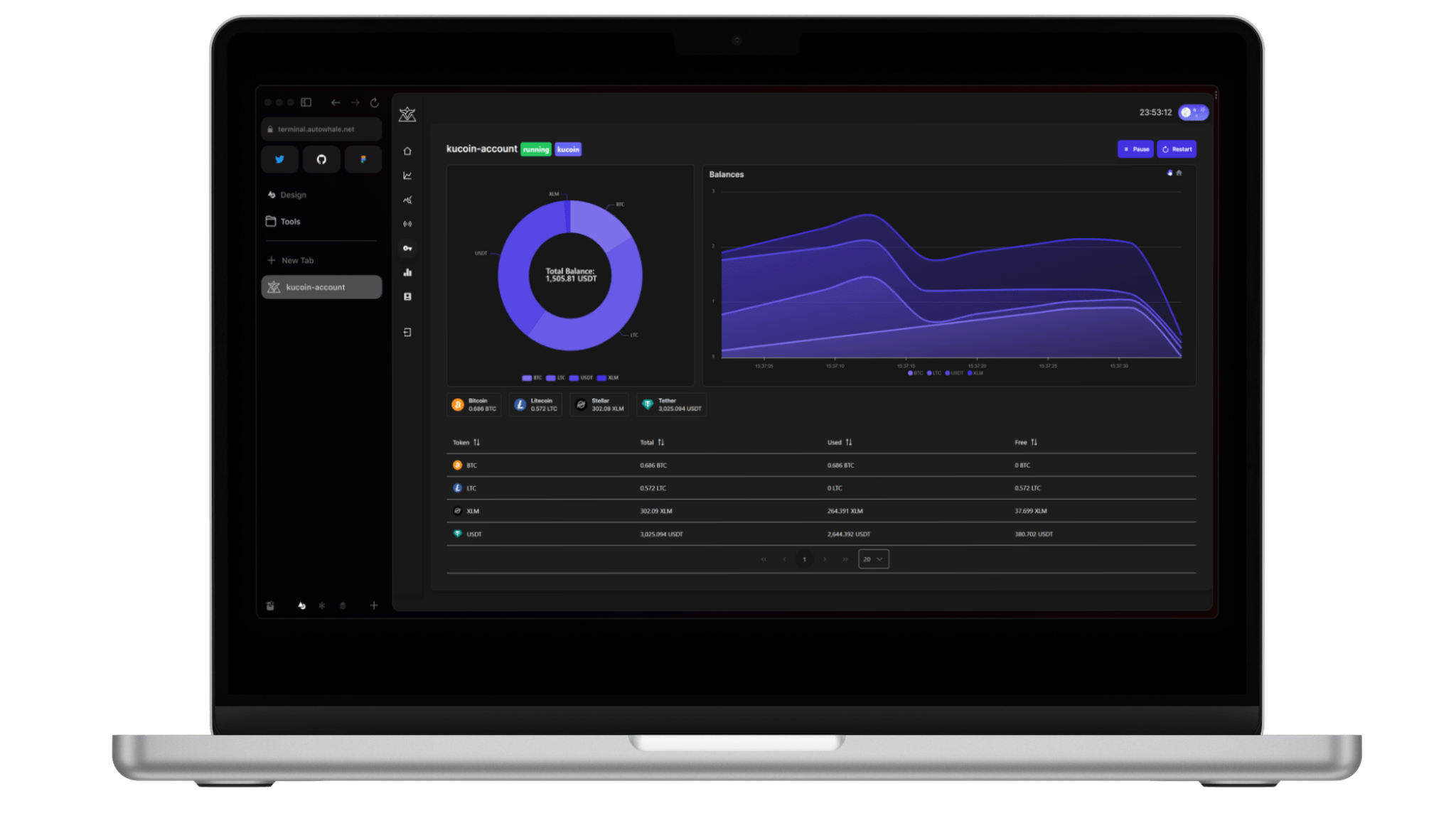Click the 0.572 LTC free cell
1456x813 pixels.
pyautogui.click(x=1027, y=488)
